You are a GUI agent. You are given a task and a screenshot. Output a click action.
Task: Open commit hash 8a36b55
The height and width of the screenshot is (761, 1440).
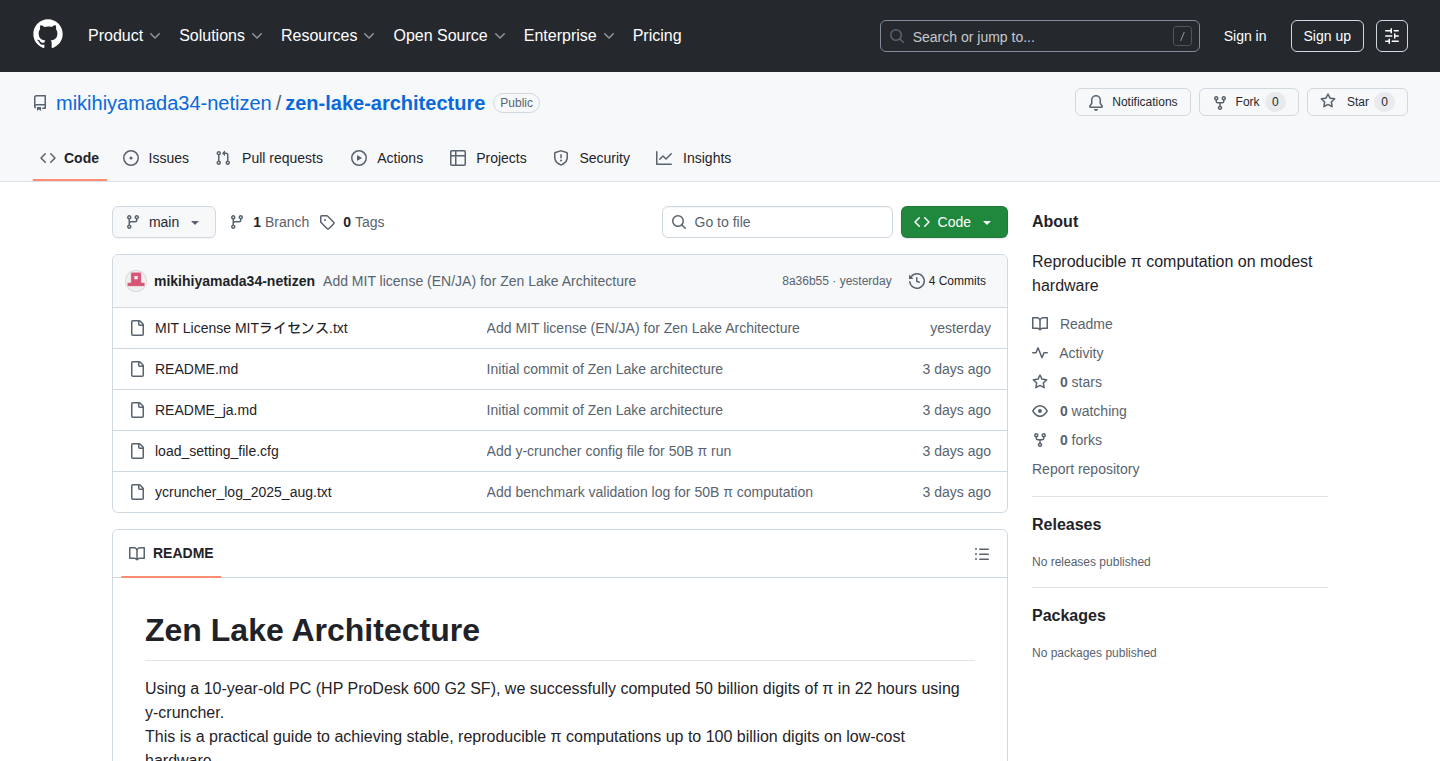pyautogui.click(x=805, y=281)
